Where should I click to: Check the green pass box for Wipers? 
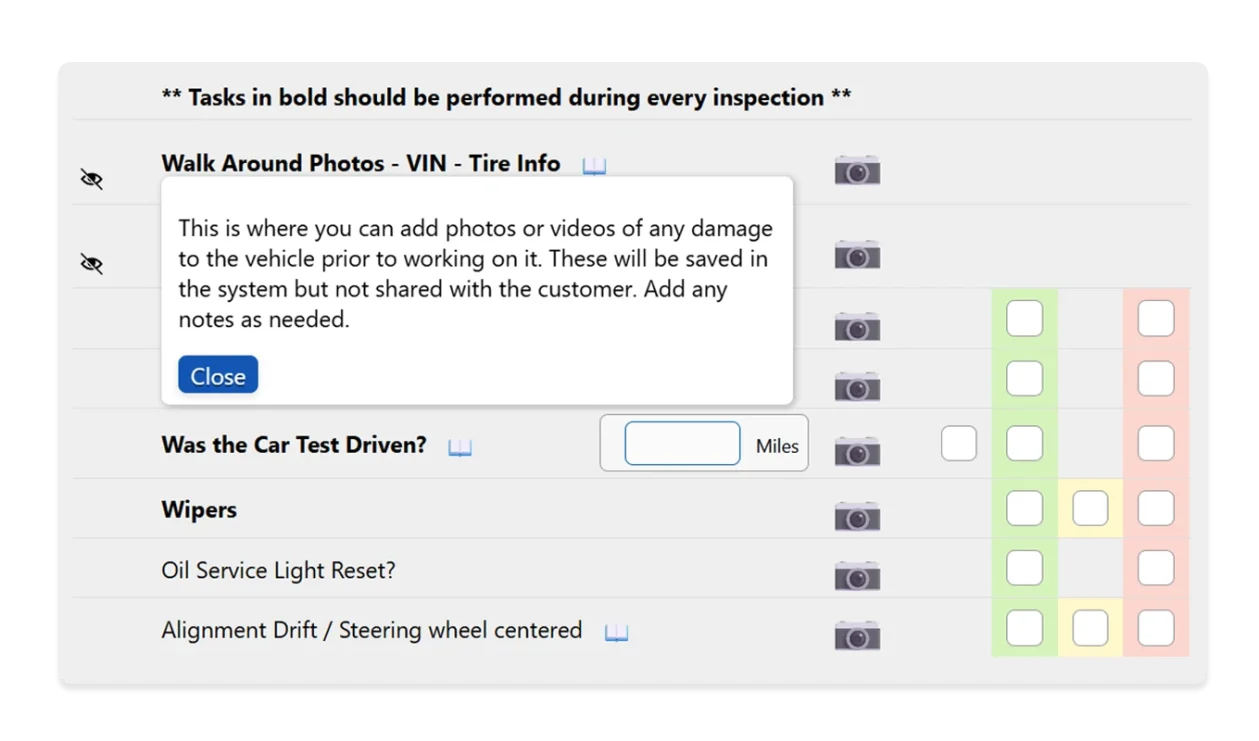[1023, 507]
